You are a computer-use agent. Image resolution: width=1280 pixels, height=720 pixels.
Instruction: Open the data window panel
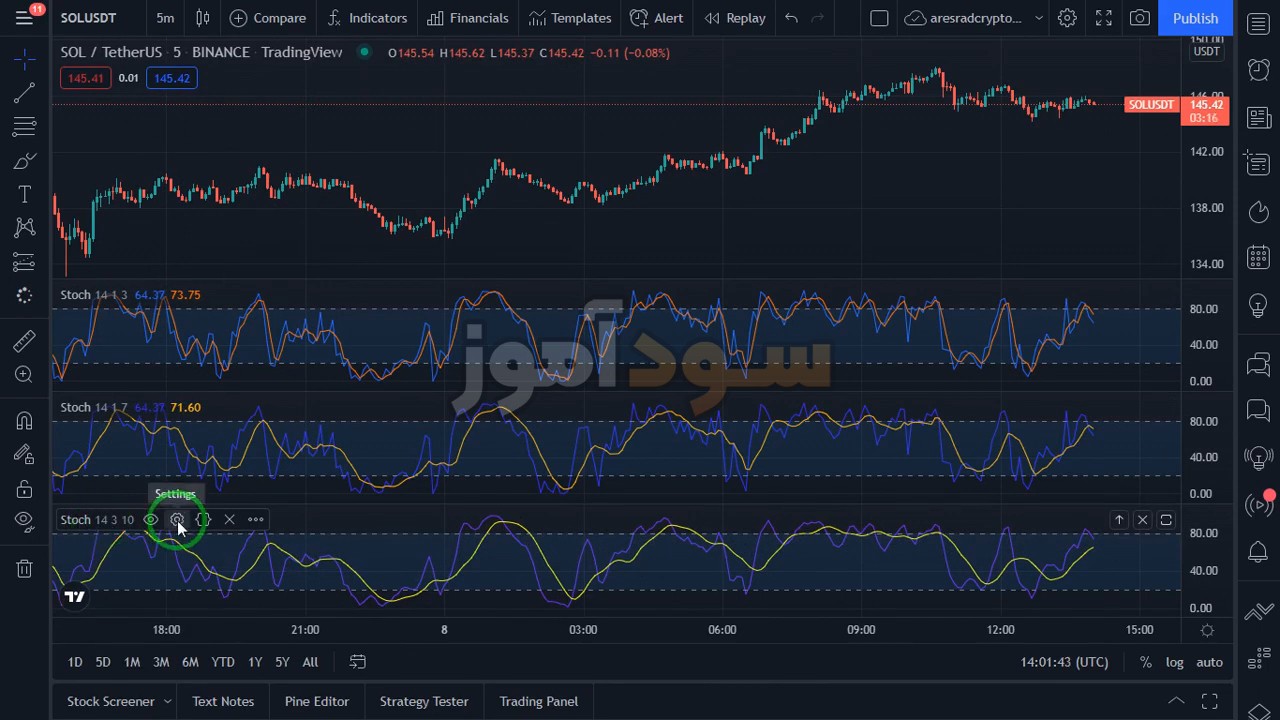1258,164
